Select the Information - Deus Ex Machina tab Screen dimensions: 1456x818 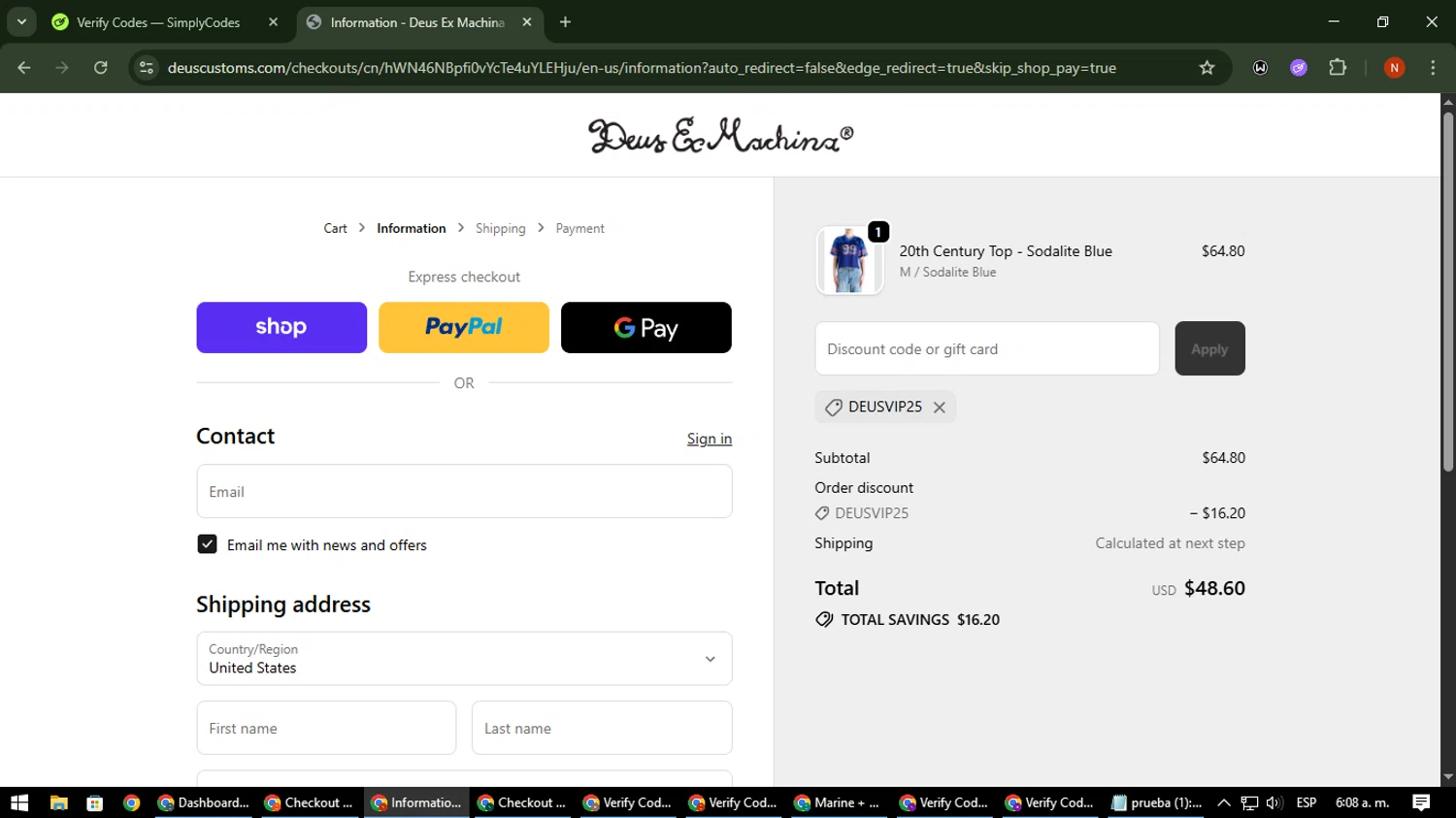point(417,22)
